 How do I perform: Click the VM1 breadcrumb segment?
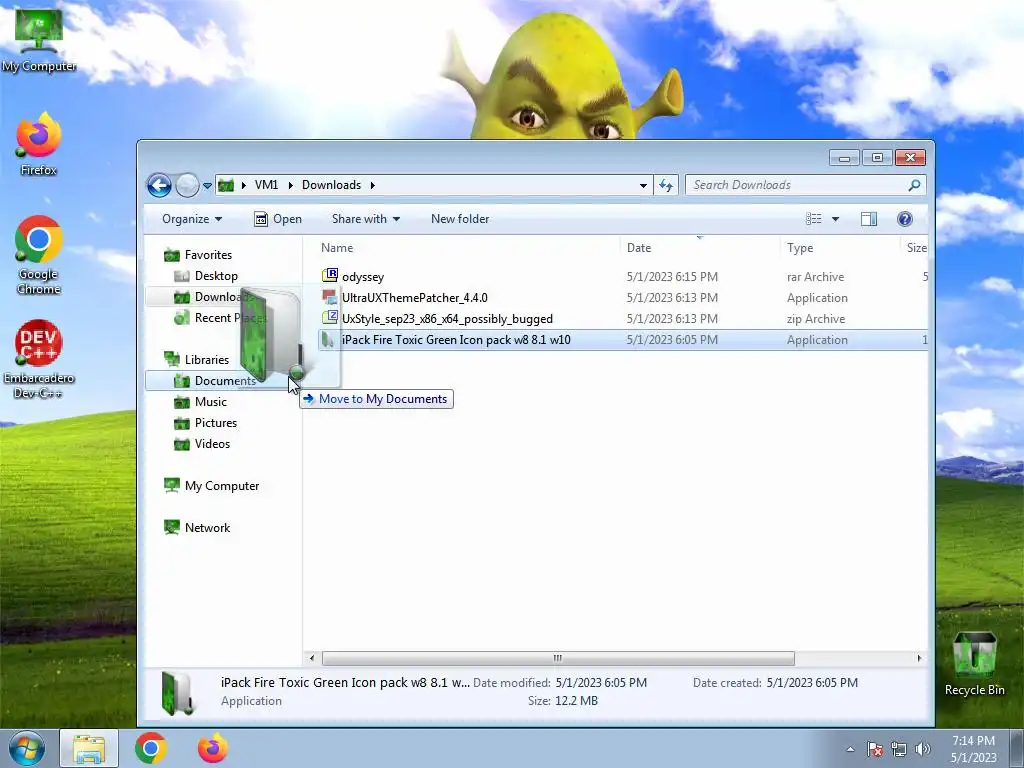(x=266, y=185)
